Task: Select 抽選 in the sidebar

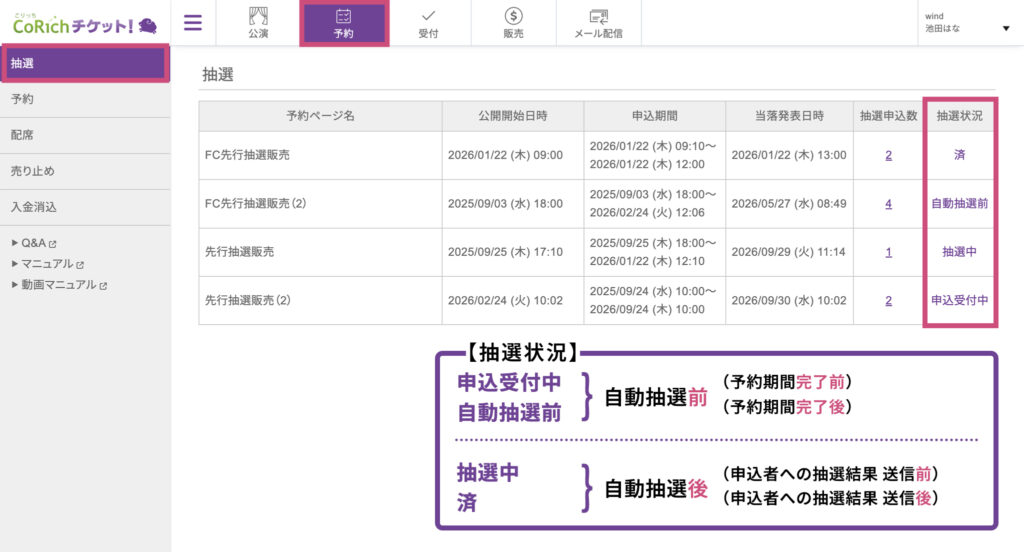Action: pyautogui.click(x=84, y=64)
